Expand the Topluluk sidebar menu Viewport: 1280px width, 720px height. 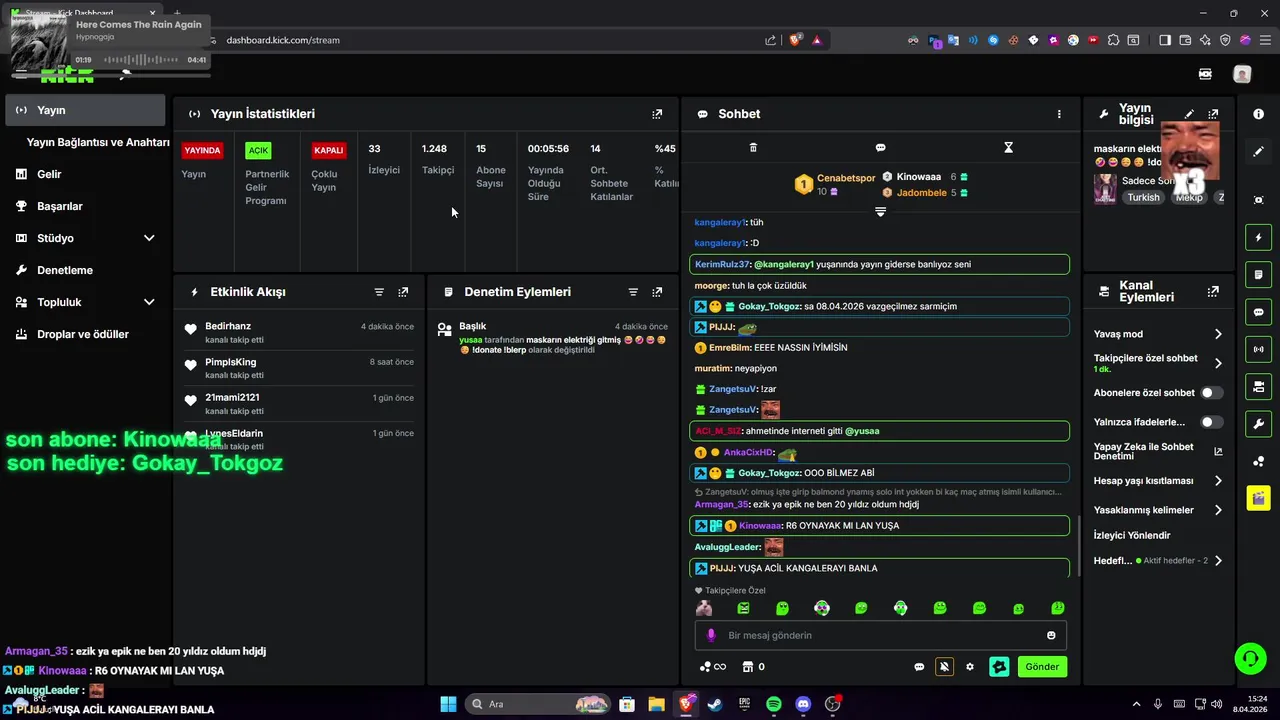coord(149,302)
